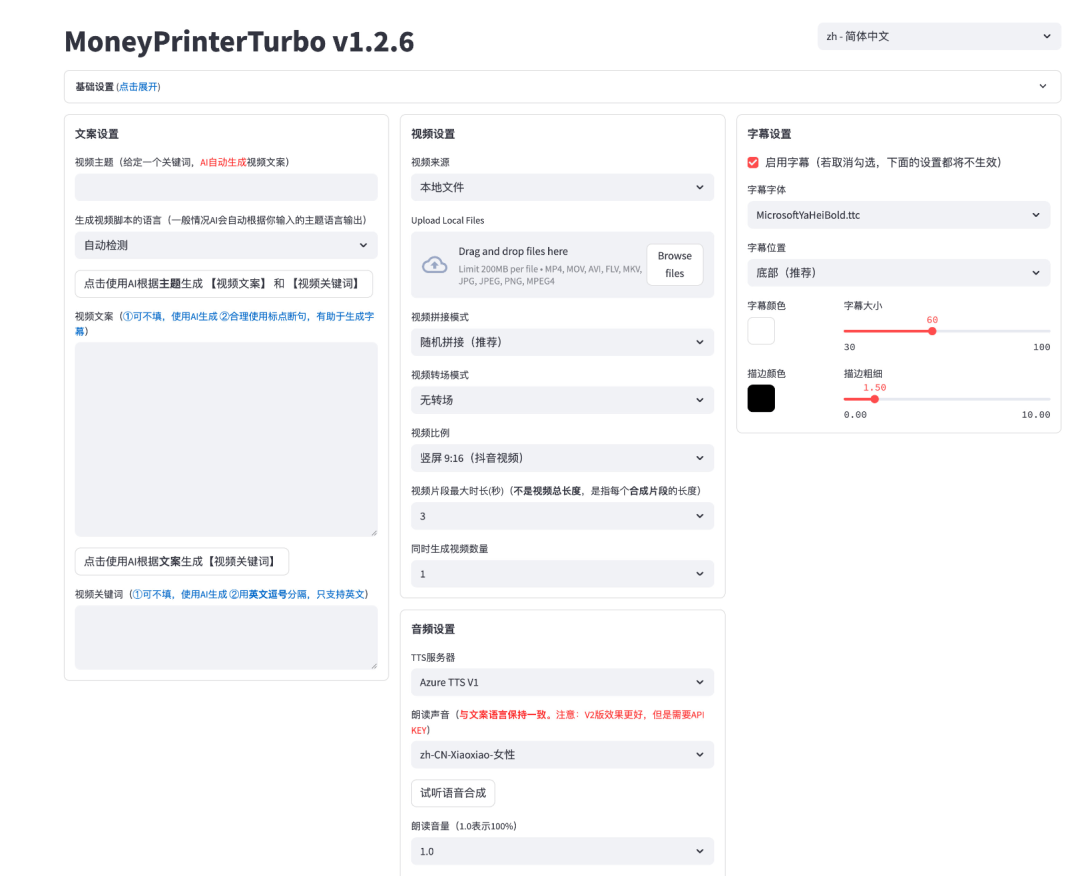
Task: Click the button generating 视频关键词 from 文案
Action: pos(182,561)
